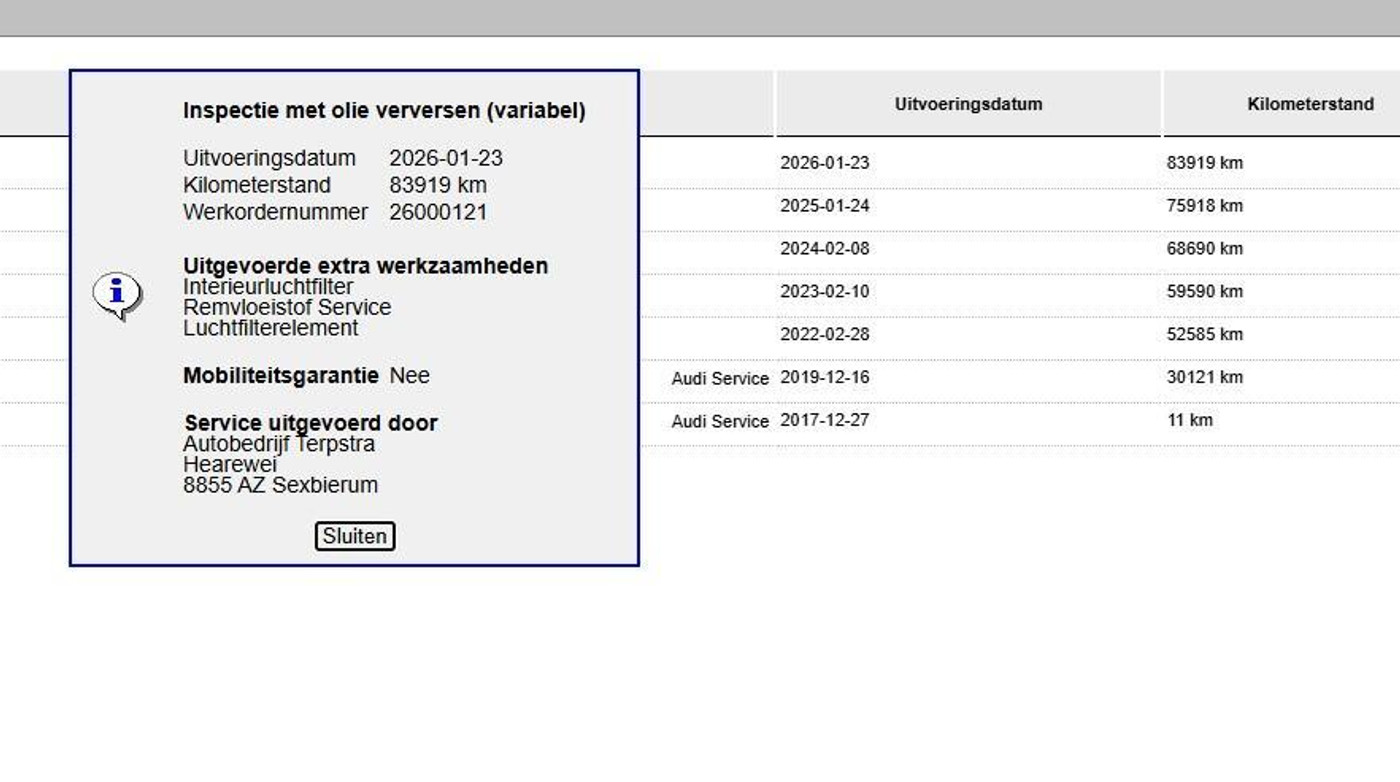Click the blue info speech bubble icon
Viewport: 1400px width, 782px height.
[x=117, y=296]
